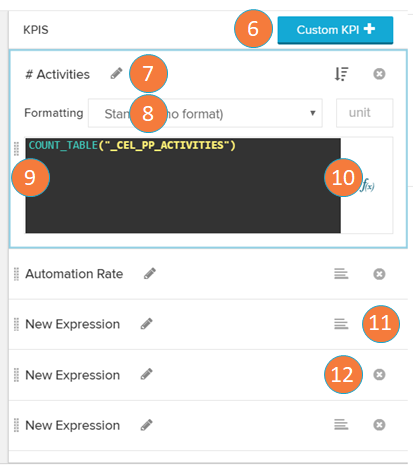Grab the drag handle beside formula editor
Image resolution: width=413 pixels, height=469 pixels.
click(16, 149)
